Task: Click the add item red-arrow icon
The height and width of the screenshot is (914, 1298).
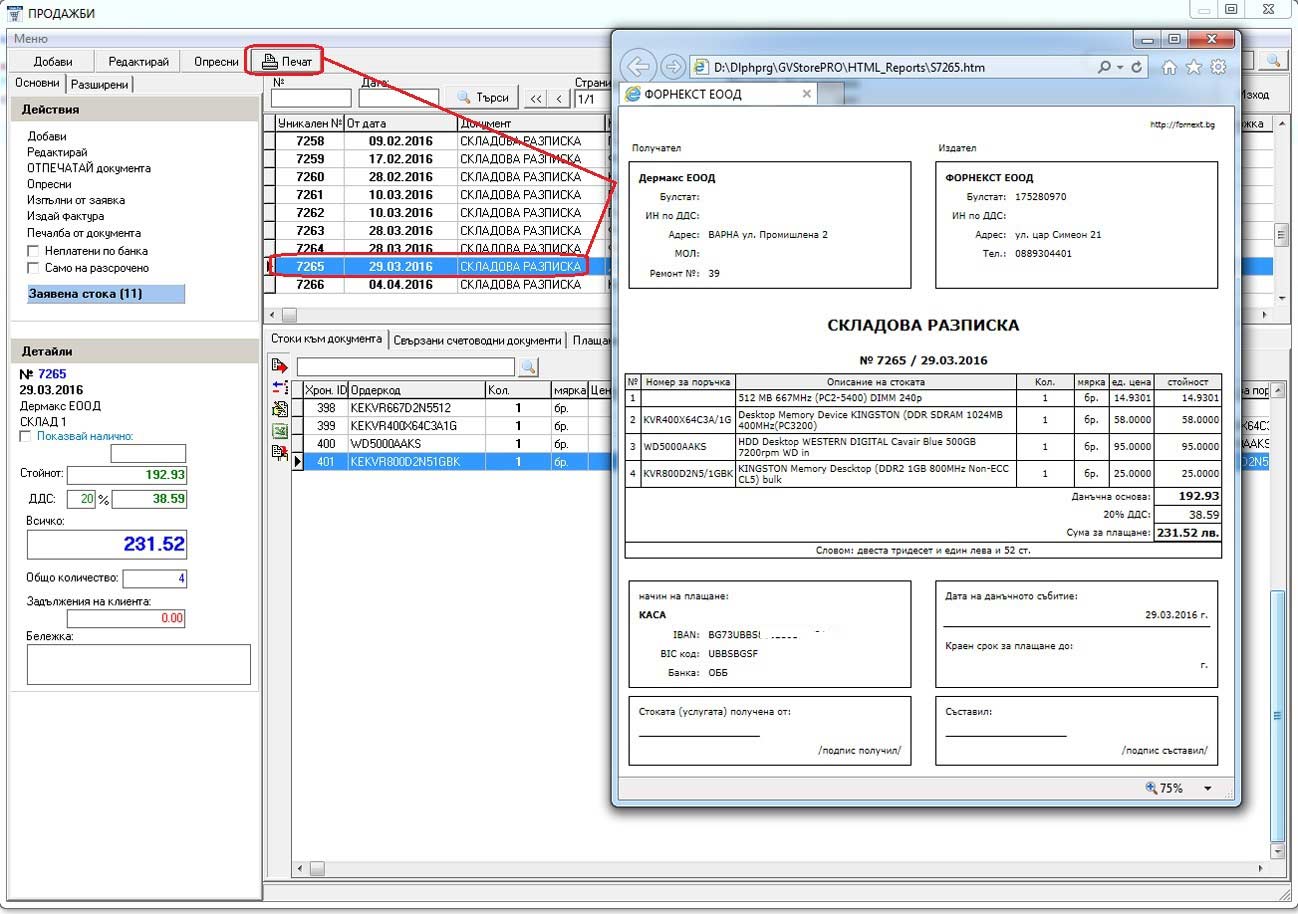Action: (279, 367)
